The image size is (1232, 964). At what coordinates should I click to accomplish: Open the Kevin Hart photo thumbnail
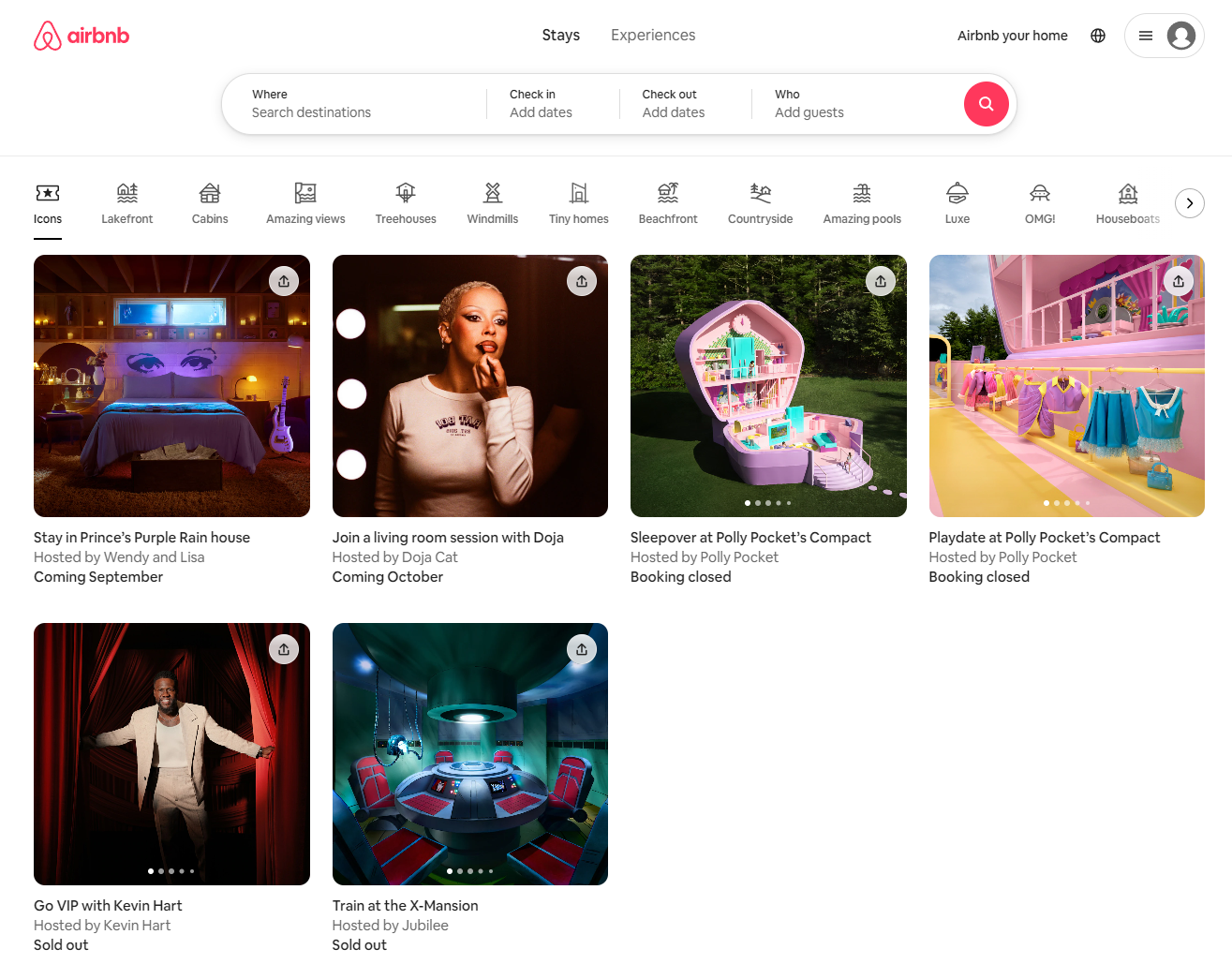coord(171,754)
